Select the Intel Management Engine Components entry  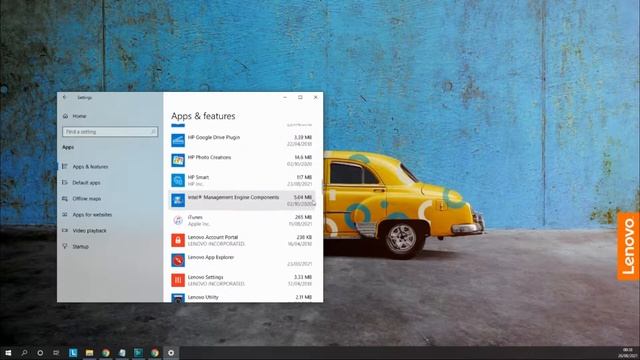242,200
